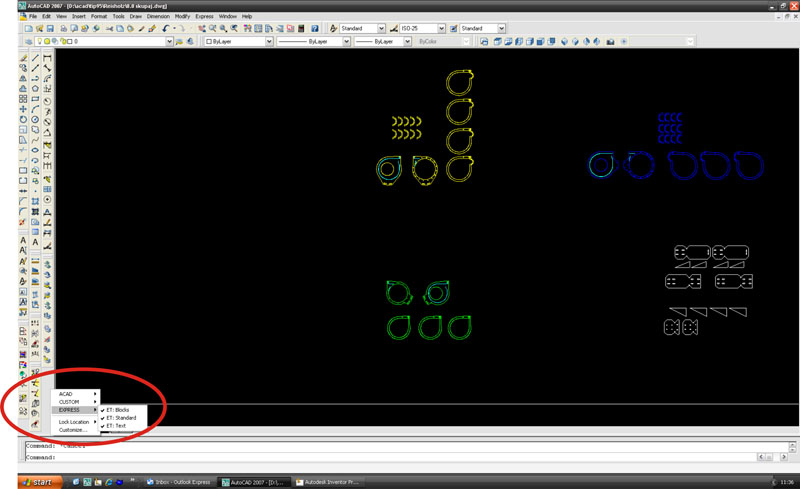The width and height of the screenshot is (800, 489).
Task: Toggle the ET: Standard toolbar checkmark
Action: tap(121, 418)
